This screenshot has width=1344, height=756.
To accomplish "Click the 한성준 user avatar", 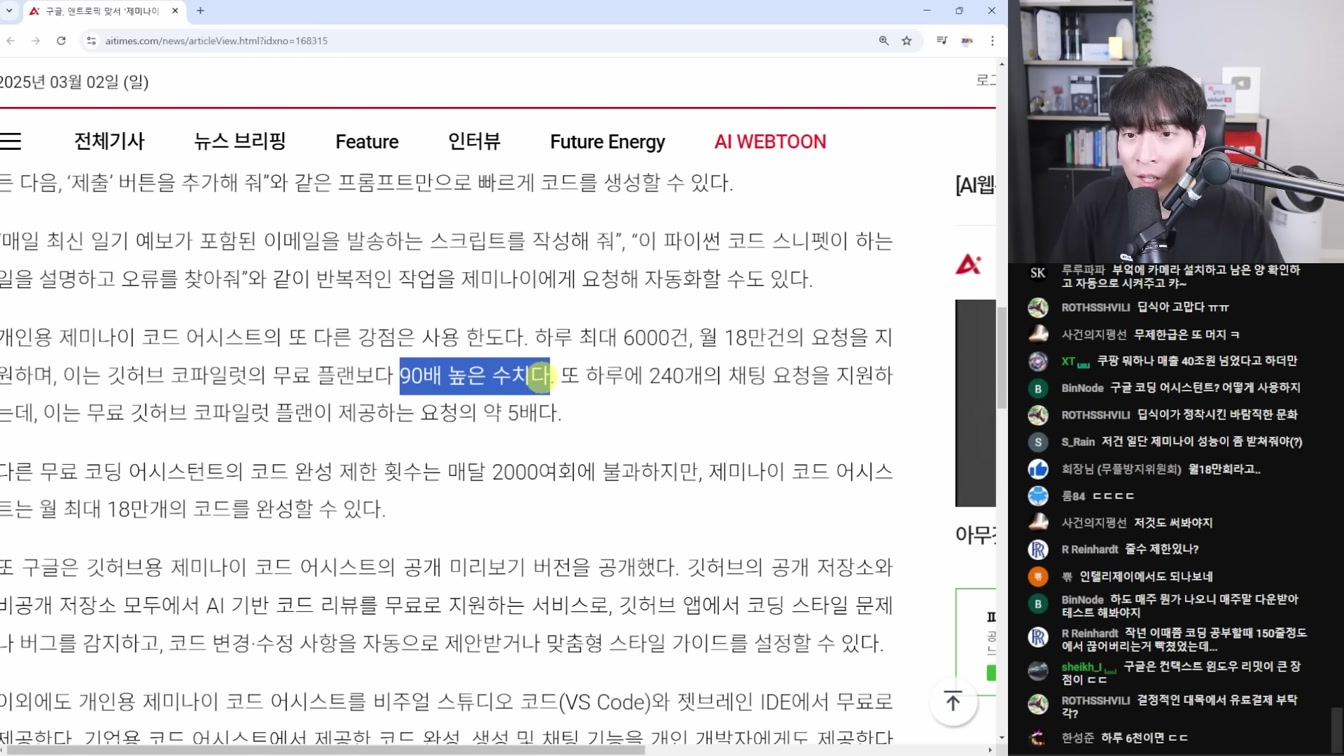I will (1038, 738).
